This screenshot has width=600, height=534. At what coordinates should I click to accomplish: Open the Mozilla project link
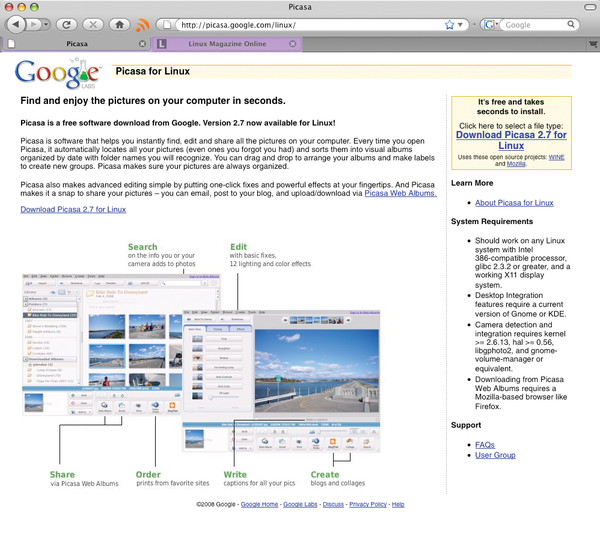[x=516, y=164]
